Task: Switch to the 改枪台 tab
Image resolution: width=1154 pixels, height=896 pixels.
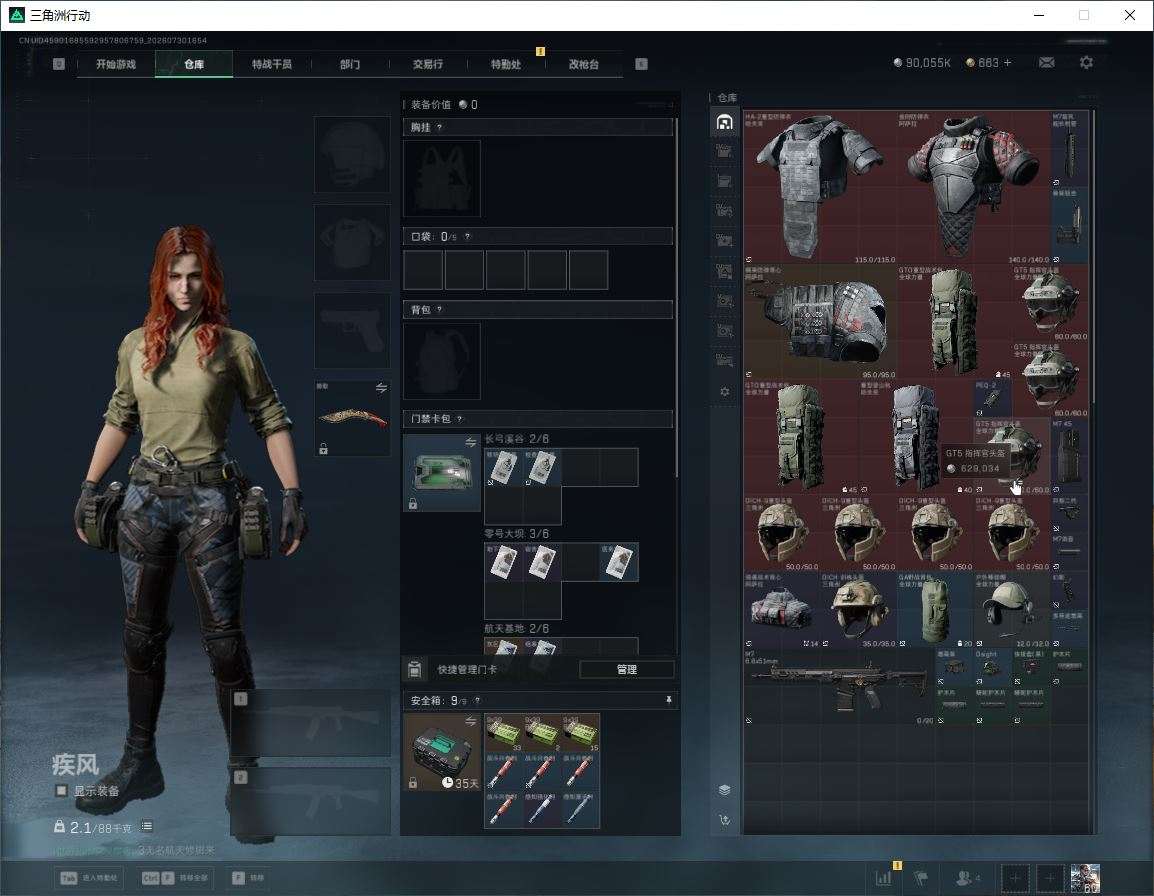Action: click(584, 64)
